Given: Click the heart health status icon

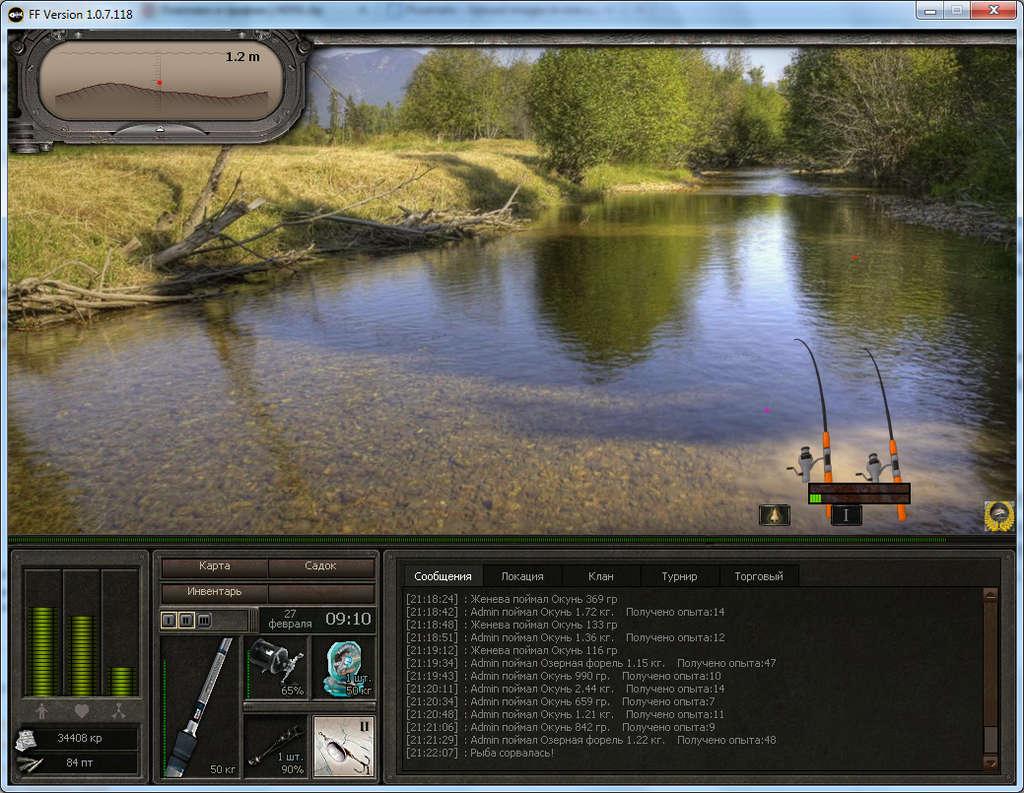Looking at the screenshot, I should pyautogui.click(x=81, y=711).
